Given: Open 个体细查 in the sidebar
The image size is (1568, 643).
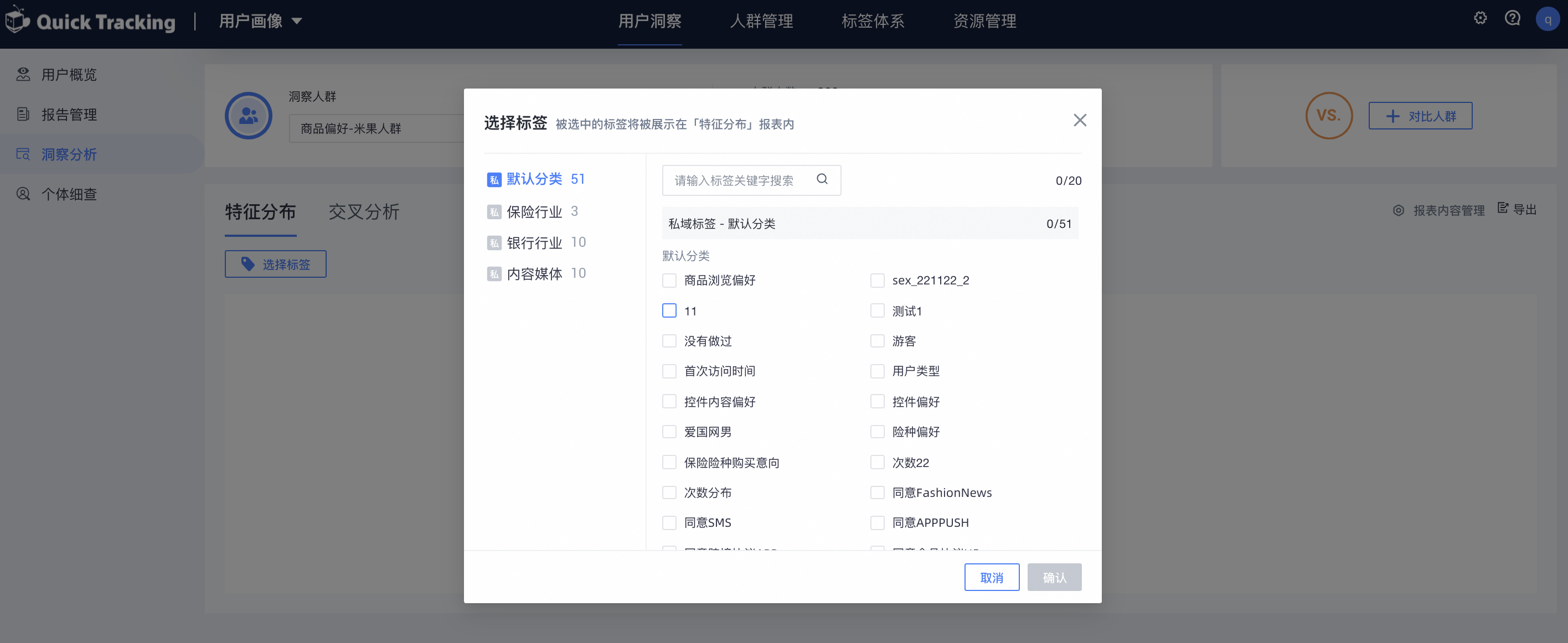Looking at the screenshot, I should pos(68,194).
